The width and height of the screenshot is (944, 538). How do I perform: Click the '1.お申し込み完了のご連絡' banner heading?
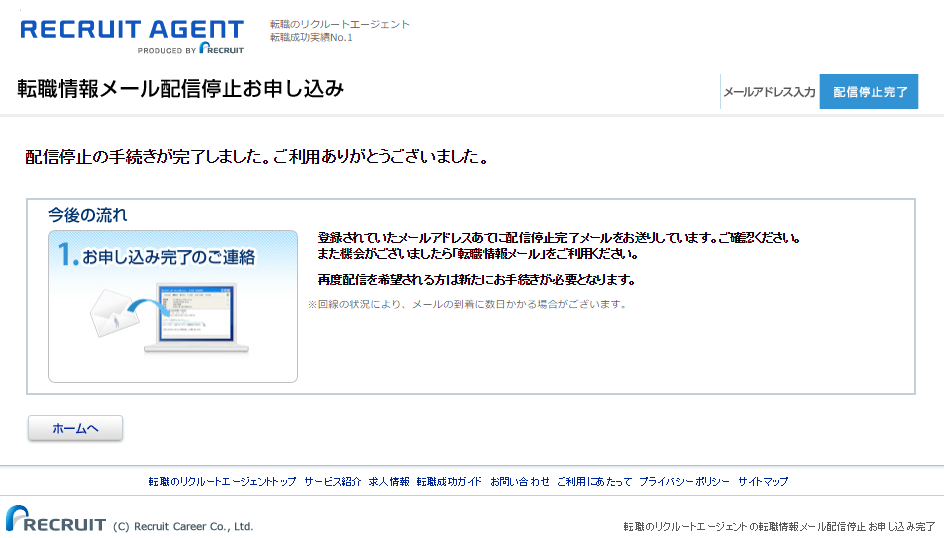tap(157, 257)
